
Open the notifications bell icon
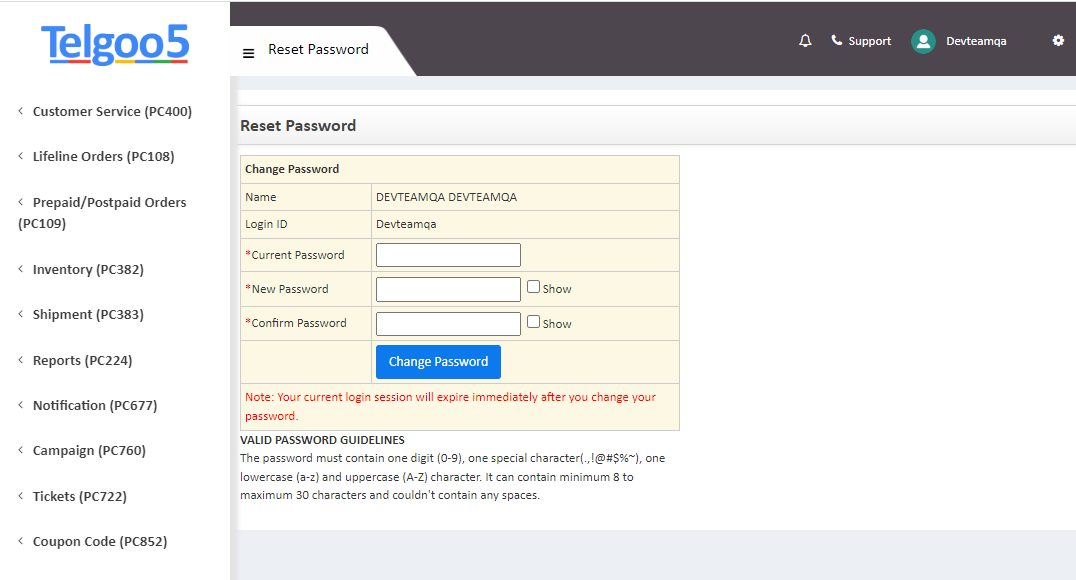pyautogui.click(x=805, y=41)
